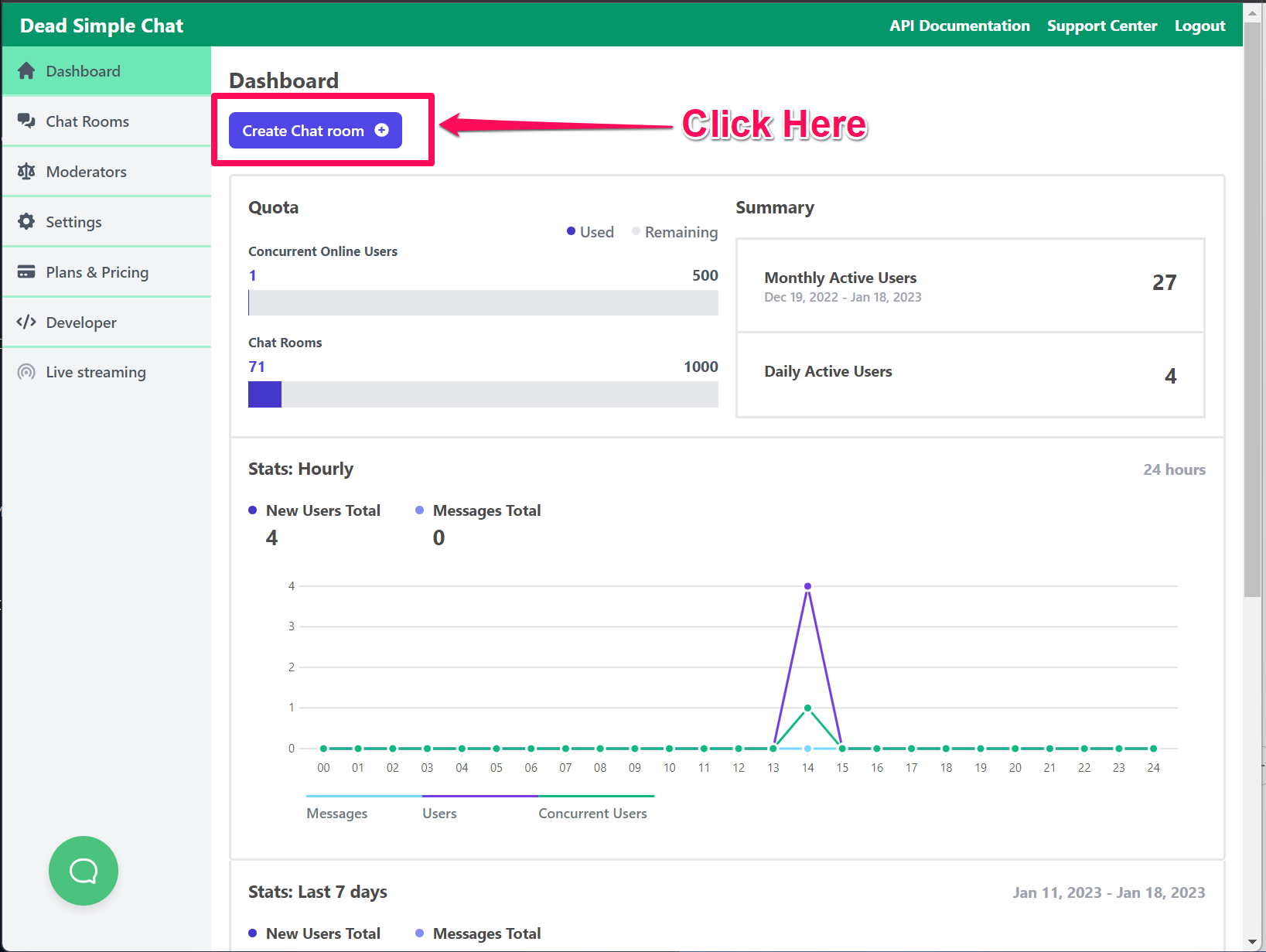Toggle New Users Total in Last 7 days

315,933
